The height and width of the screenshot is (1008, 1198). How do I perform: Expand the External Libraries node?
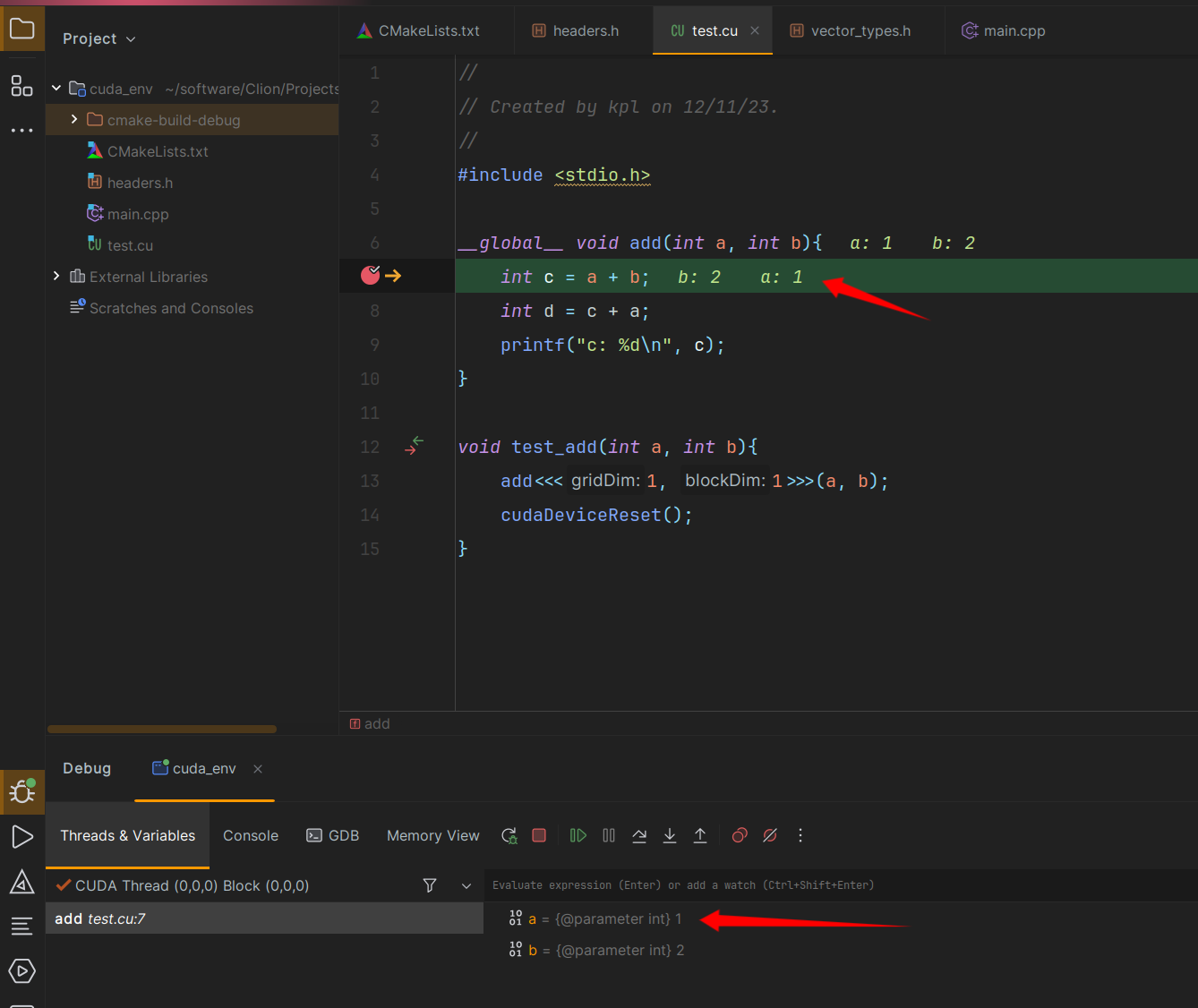[x=56, y=276]
